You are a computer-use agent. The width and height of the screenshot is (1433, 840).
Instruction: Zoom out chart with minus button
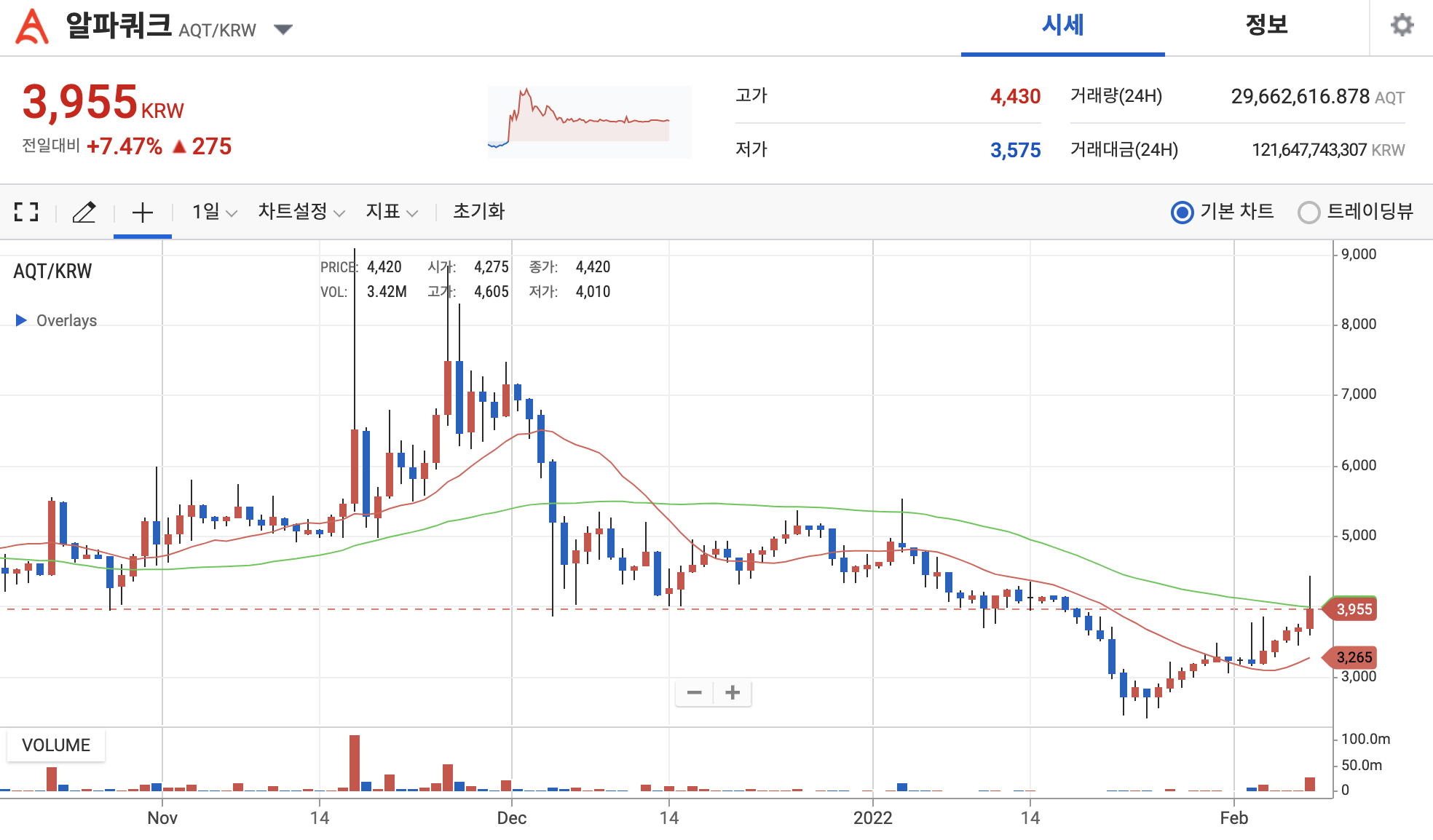695,692
